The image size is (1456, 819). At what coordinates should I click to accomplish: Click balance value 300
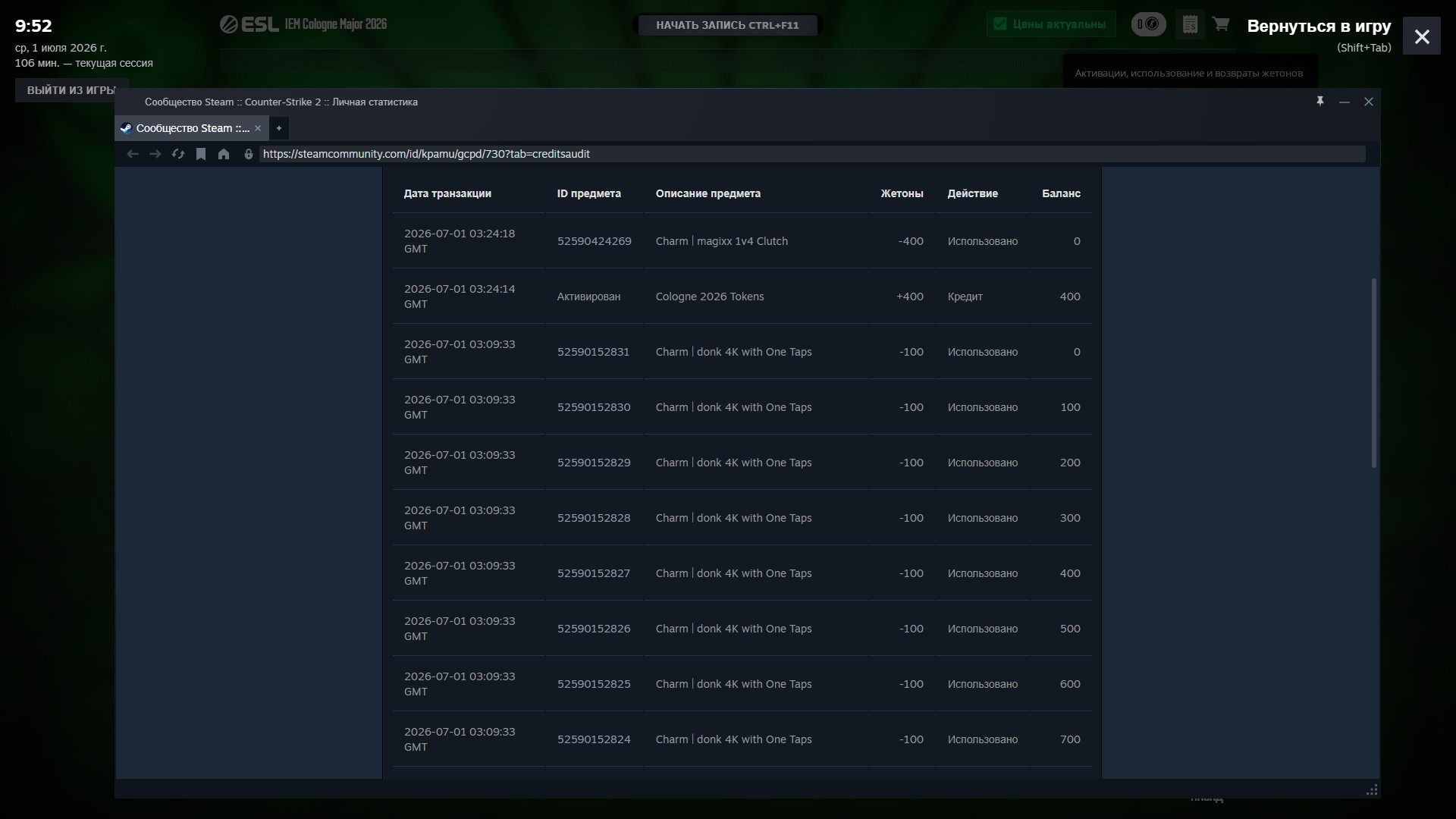[x=1070, y=518]
